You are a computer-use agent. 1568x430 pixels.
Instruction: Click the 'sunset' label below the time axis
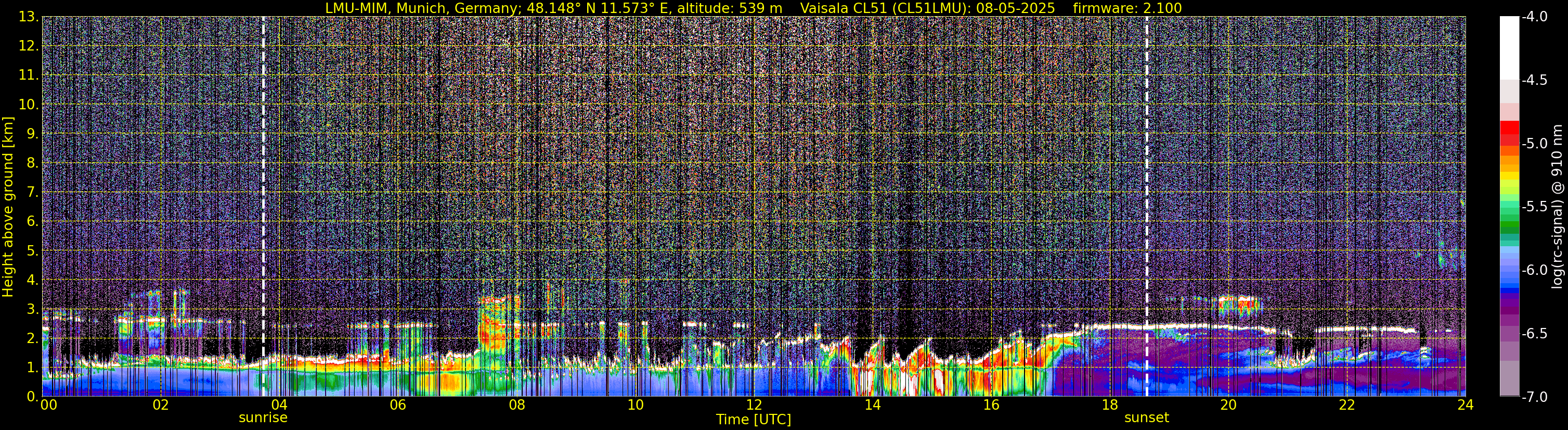pos(1147,418)
